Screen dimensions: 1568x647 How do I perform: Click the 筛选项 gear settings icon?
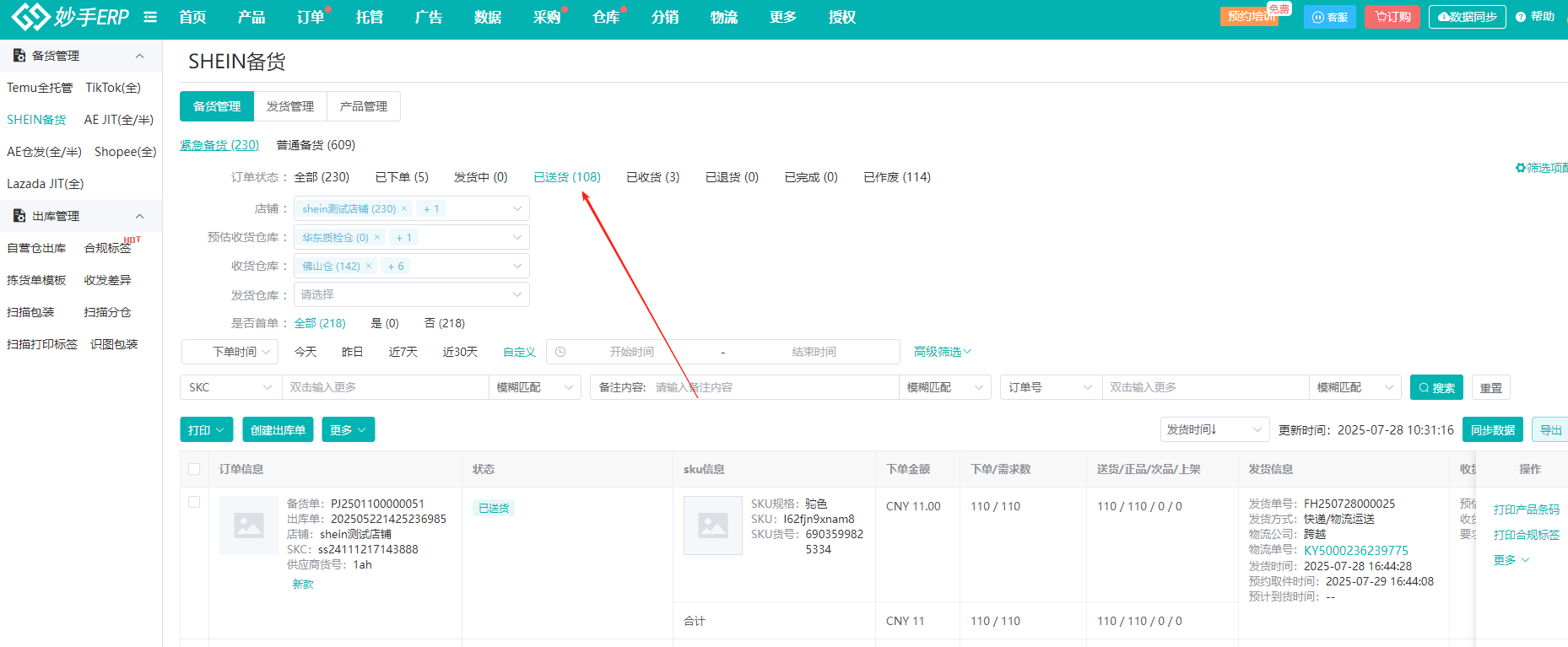1520,168
